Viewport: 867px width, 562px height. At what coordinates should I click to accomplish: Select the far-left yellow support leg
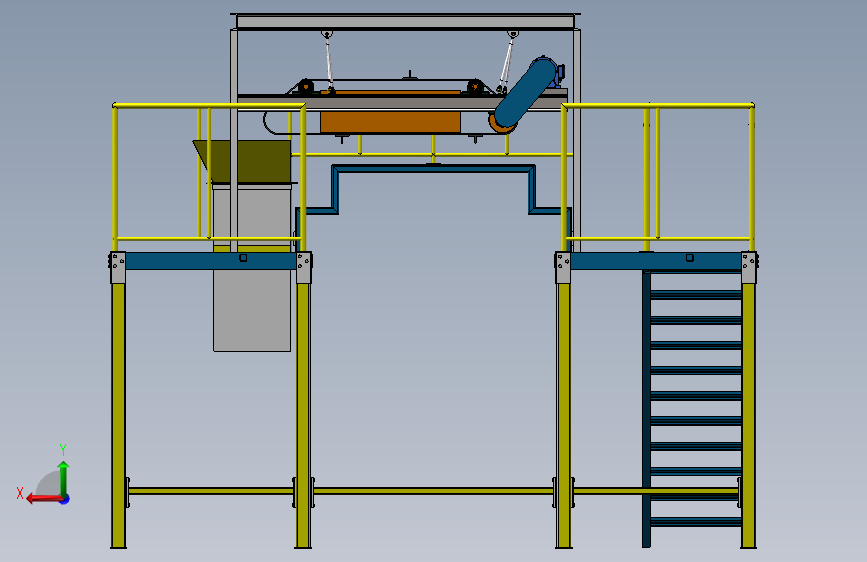pos(118,415)
